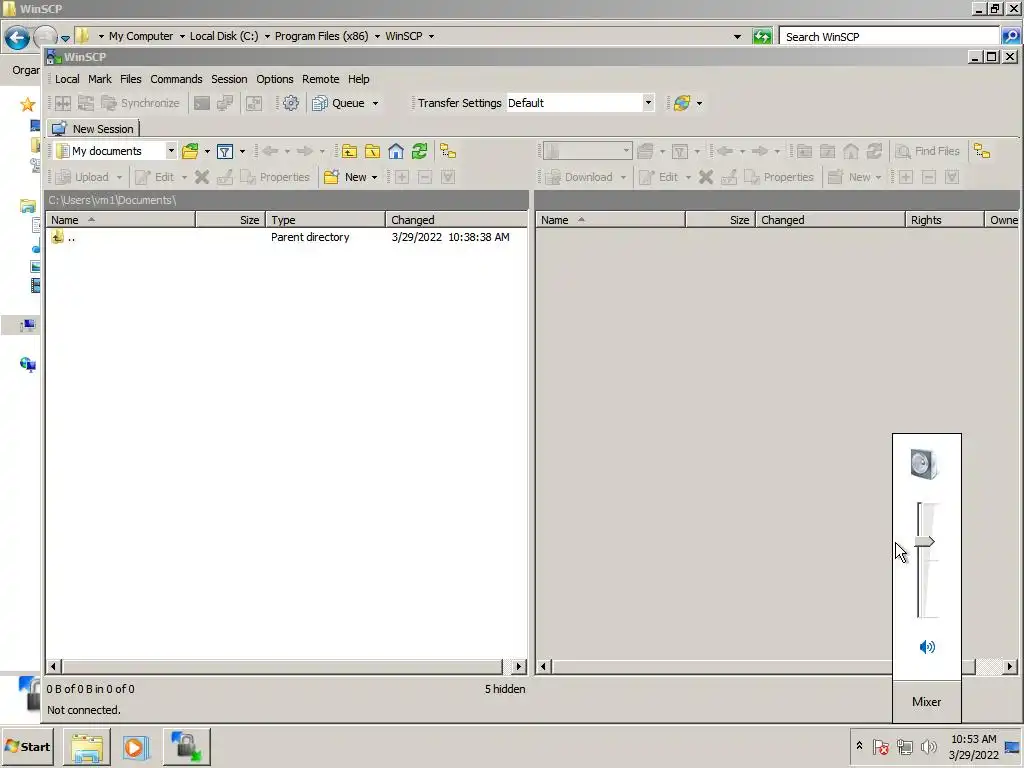Click the '5 hidden' status bar text
1024x768 pixels.
[x=505, y=689]
